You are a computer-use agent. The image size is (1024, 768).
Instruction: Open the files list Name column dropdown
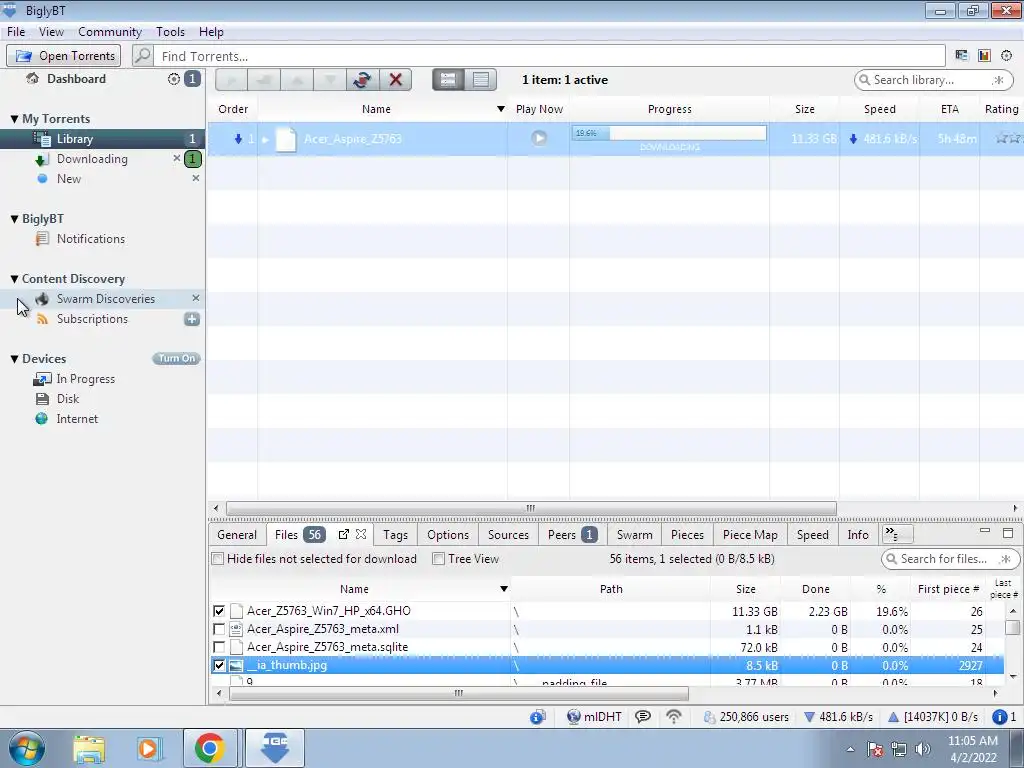504,589
